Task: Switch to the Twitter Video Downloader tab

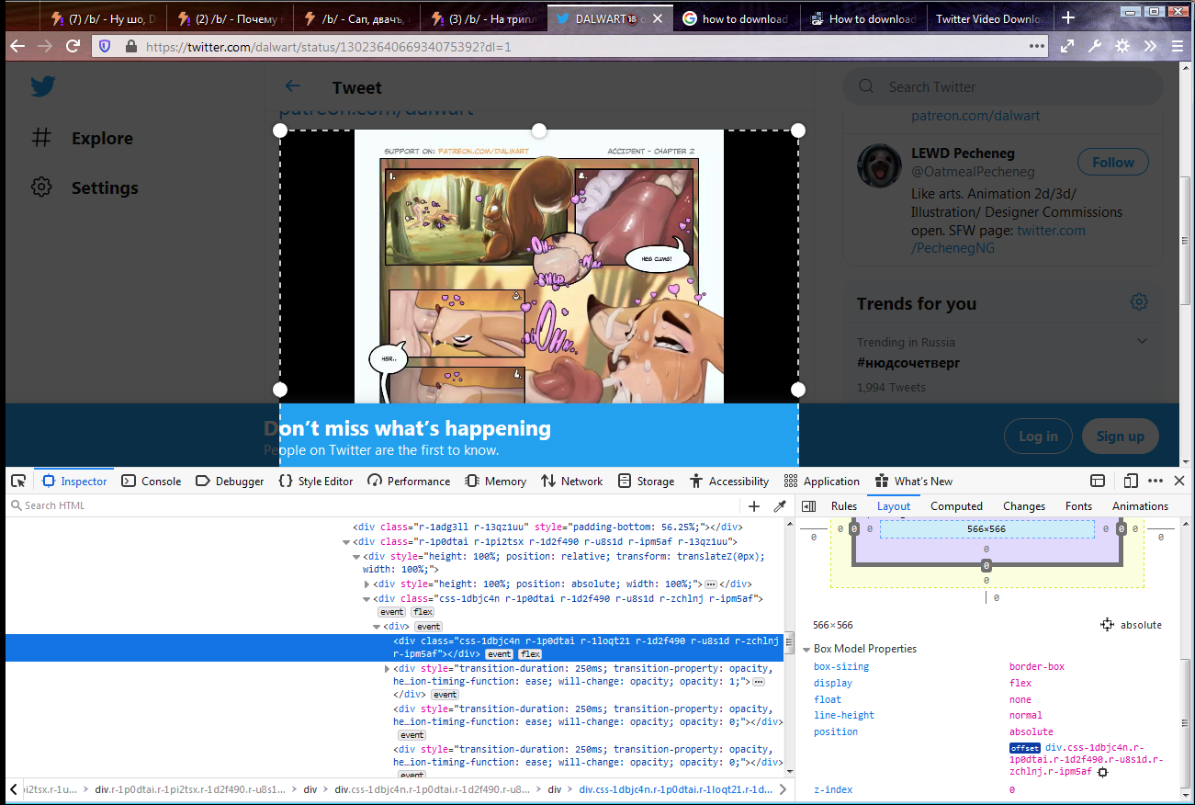Action: (988, 19)
